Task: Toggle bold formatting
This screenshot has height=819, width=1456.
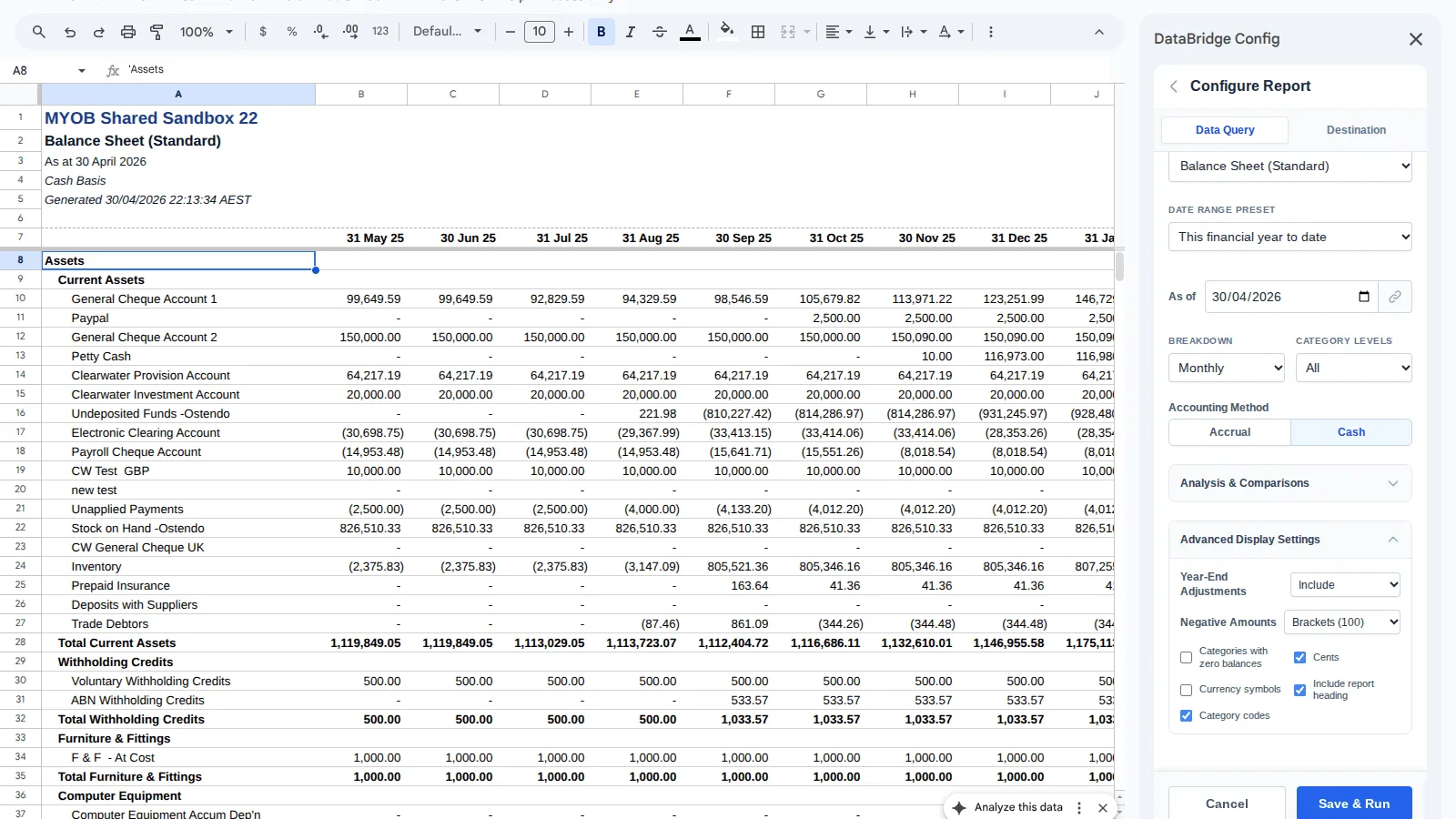Action: click(x=602, y=32)
